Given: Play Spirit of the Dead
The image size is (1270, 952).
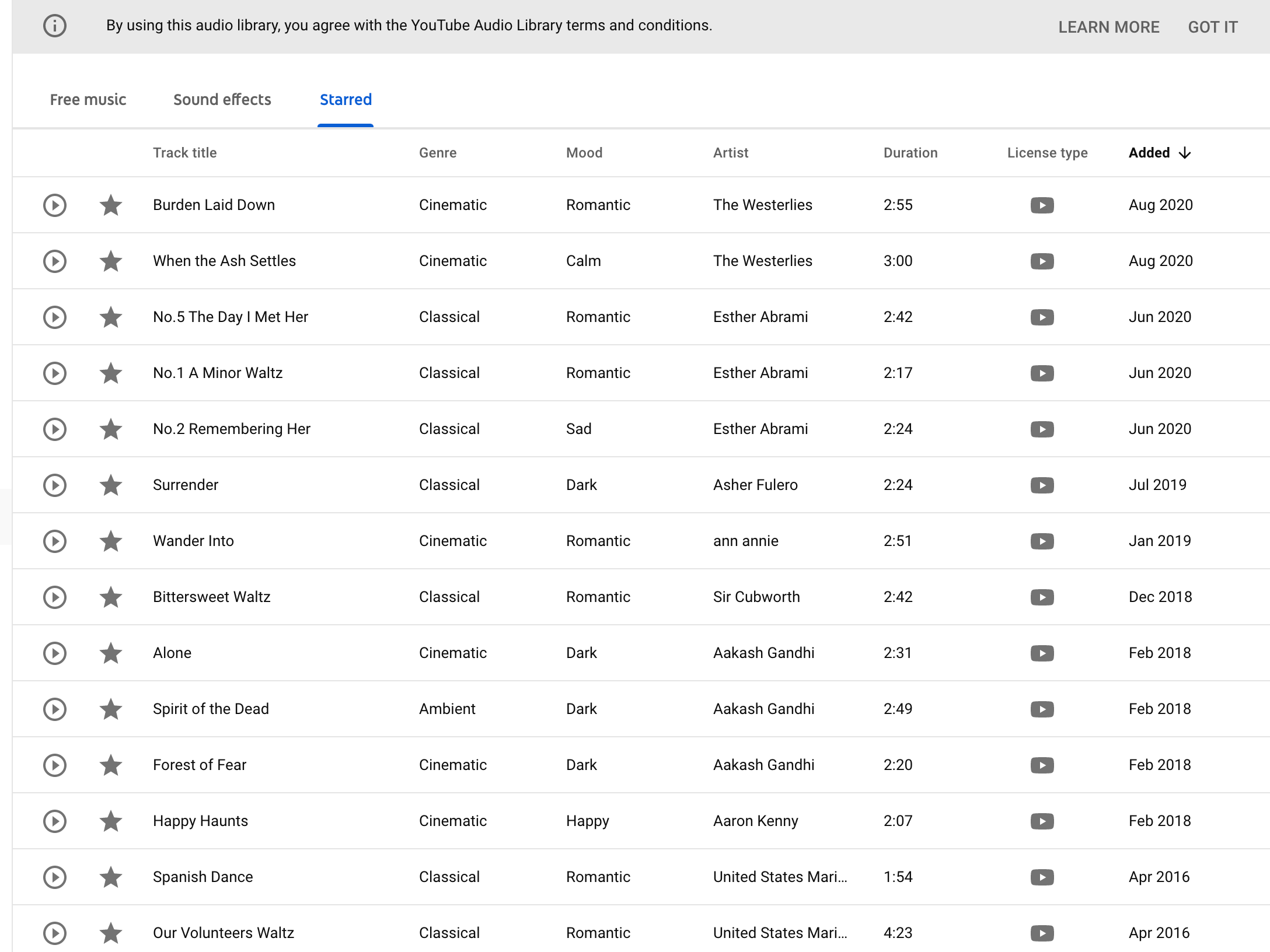Looking at the screenshot, I should click(55, 709).
